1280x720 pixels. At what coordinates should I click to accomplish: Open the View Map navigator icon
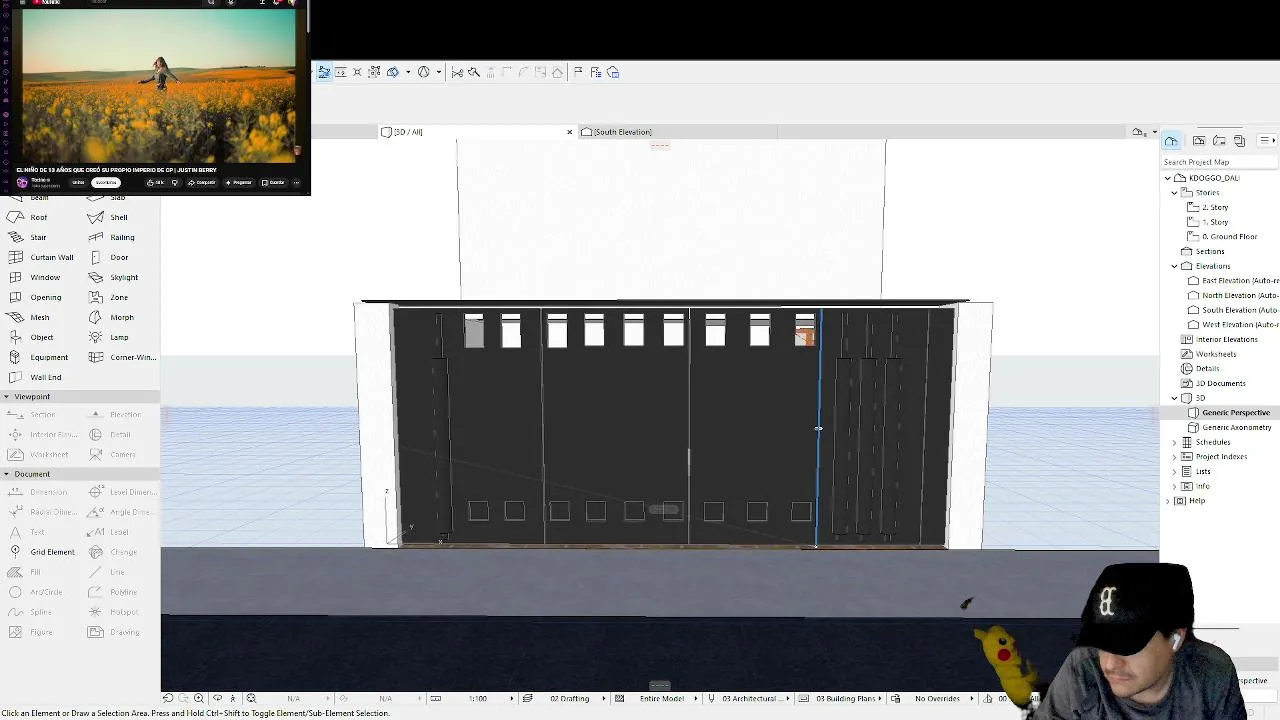[1199, 141]
